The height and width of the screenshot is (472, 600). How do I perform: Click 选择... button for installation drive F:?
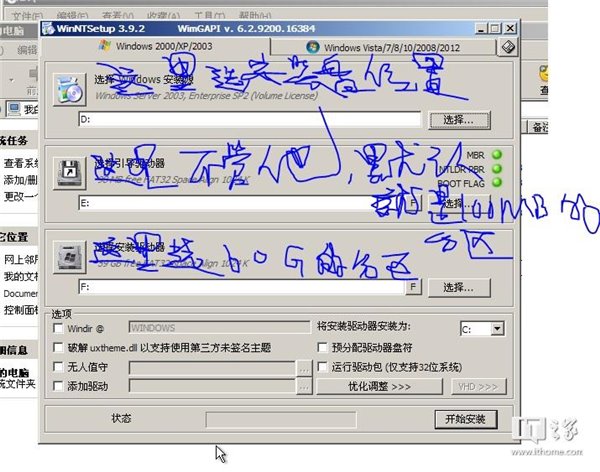coord(459,287)
